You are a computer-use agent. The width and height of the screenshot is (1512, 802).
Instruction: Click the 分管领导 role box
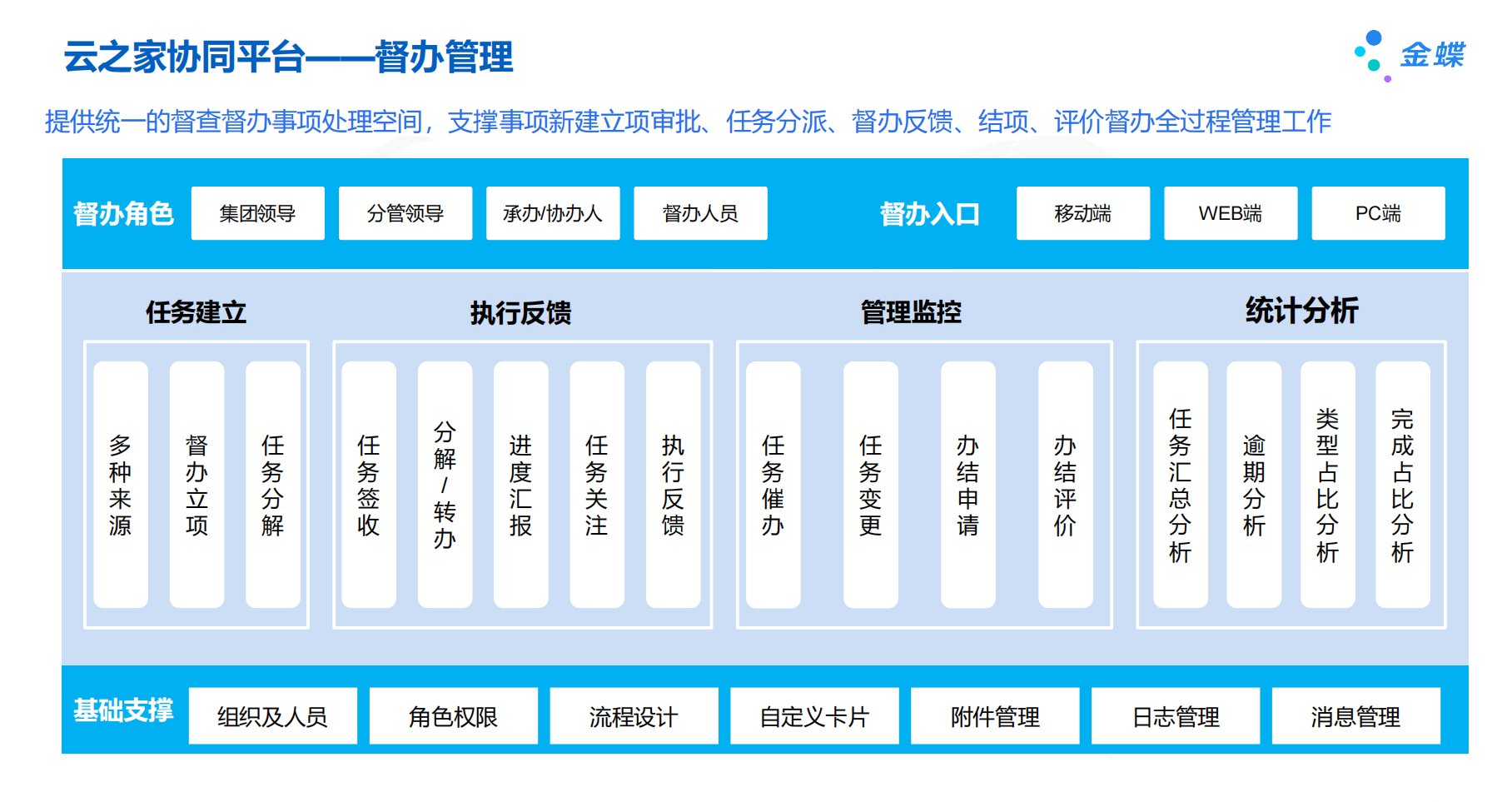(405, 213)
